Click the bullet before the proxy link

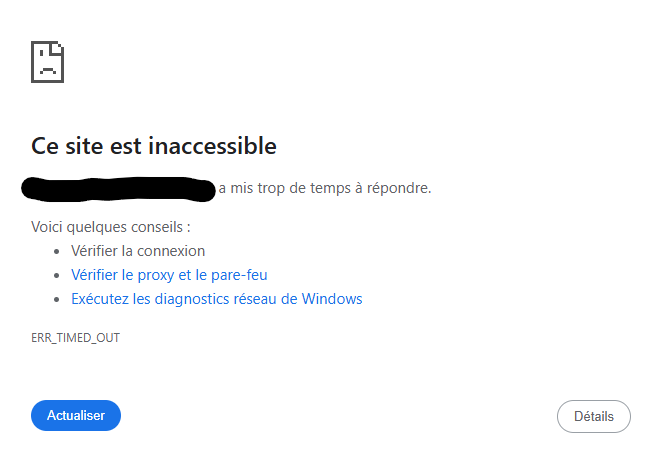pyautogui.click(x=57, y=275)
